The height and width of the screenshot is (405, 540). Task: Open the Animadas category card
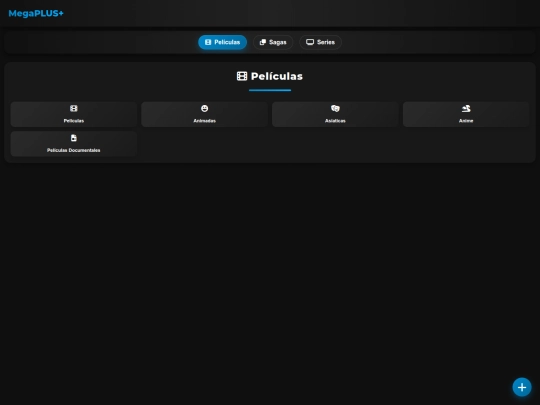click(205, 114)
